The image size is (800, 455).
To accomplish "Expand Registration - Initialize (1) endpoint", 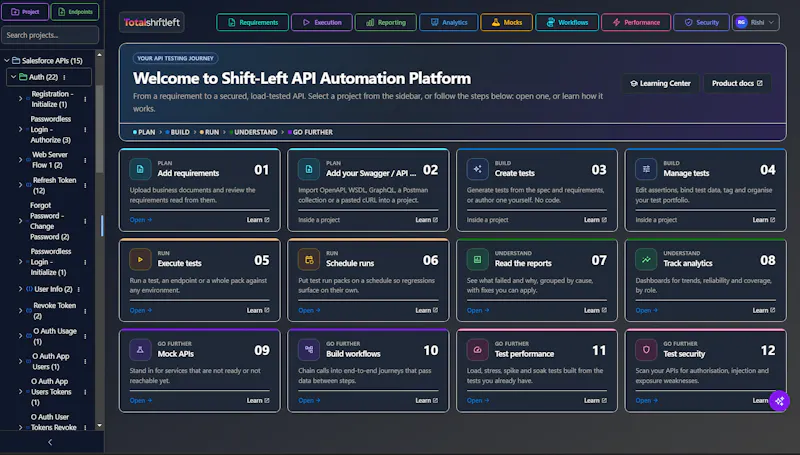I will (x=20, y=99).
